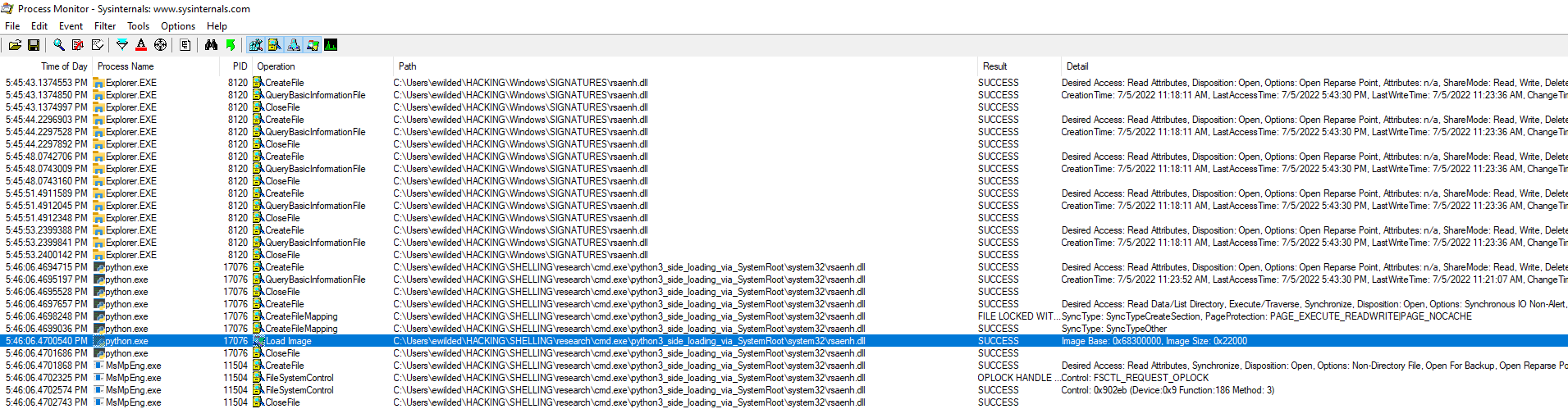Click the Save floppy disk toolbar icon

click(x=34, y=45)
